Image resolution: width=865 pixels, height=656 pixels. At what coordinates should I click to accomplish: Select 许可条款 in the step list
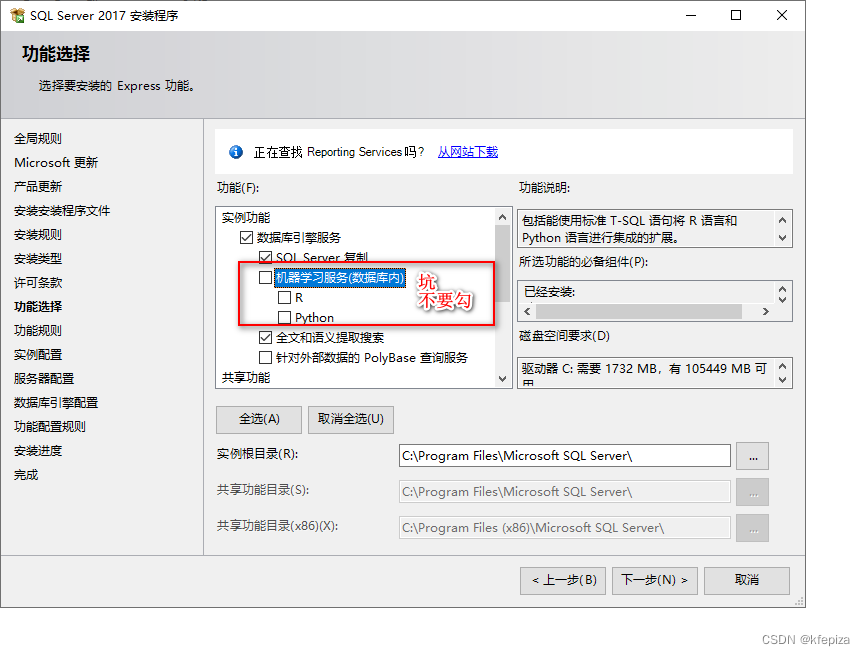click(38, 282)
